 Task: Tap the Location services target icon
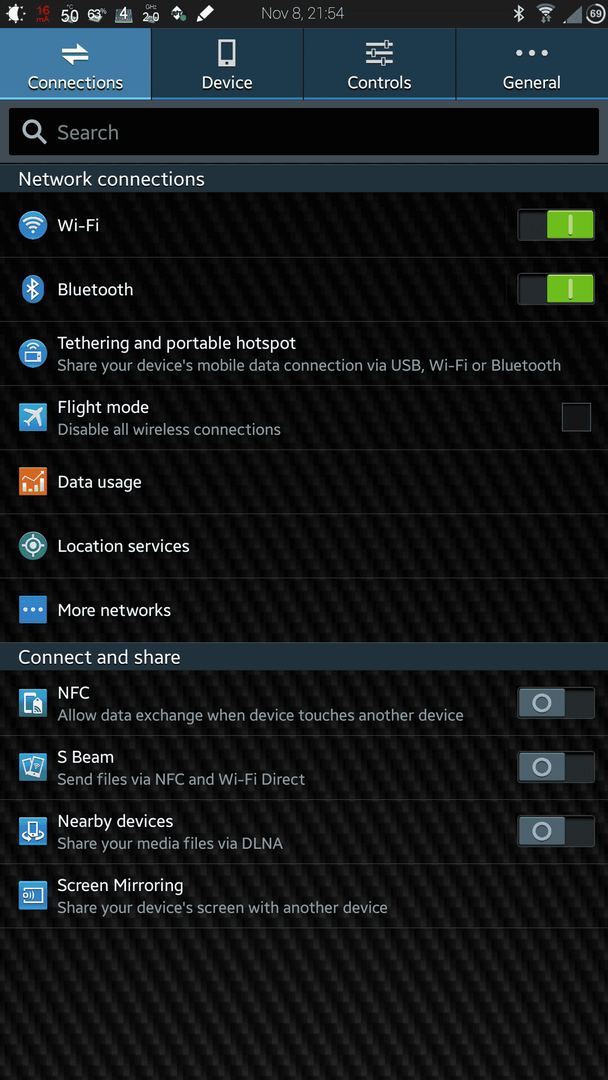(x=32, y=546)
